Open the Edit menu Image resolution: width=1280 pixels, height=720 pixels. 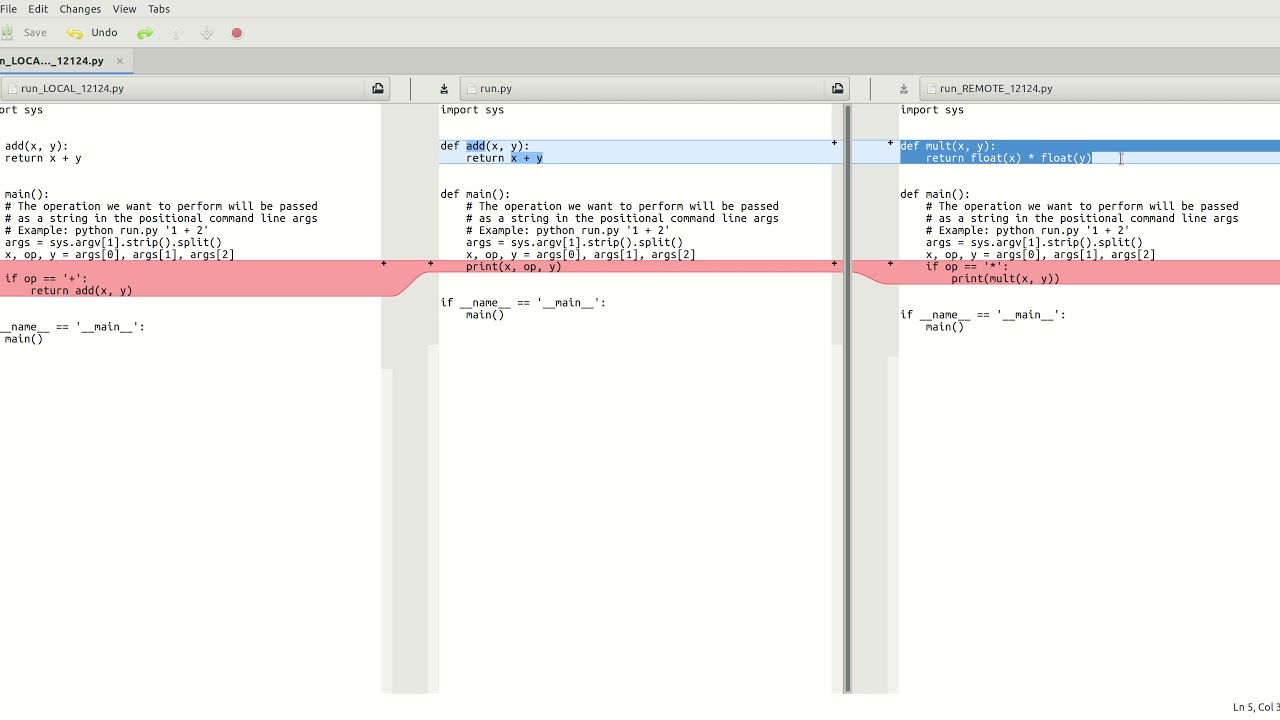[38, 9]
